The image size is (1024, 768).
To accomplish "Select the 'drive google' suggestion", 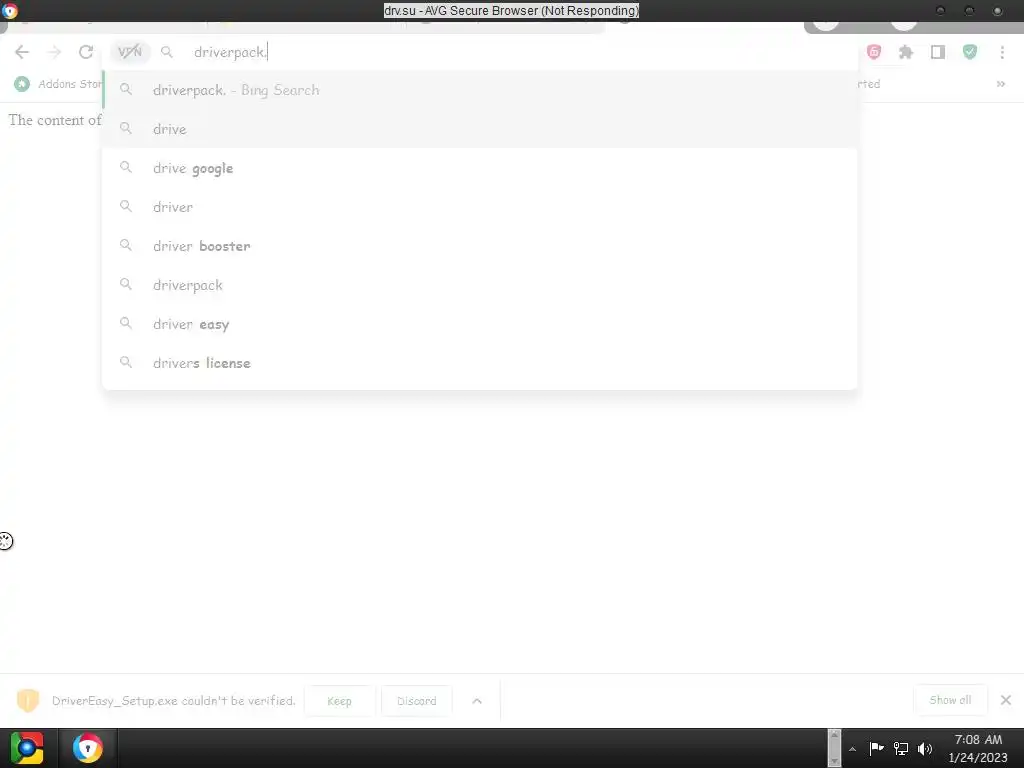I will pyautogui.click(x=479, y=168).
